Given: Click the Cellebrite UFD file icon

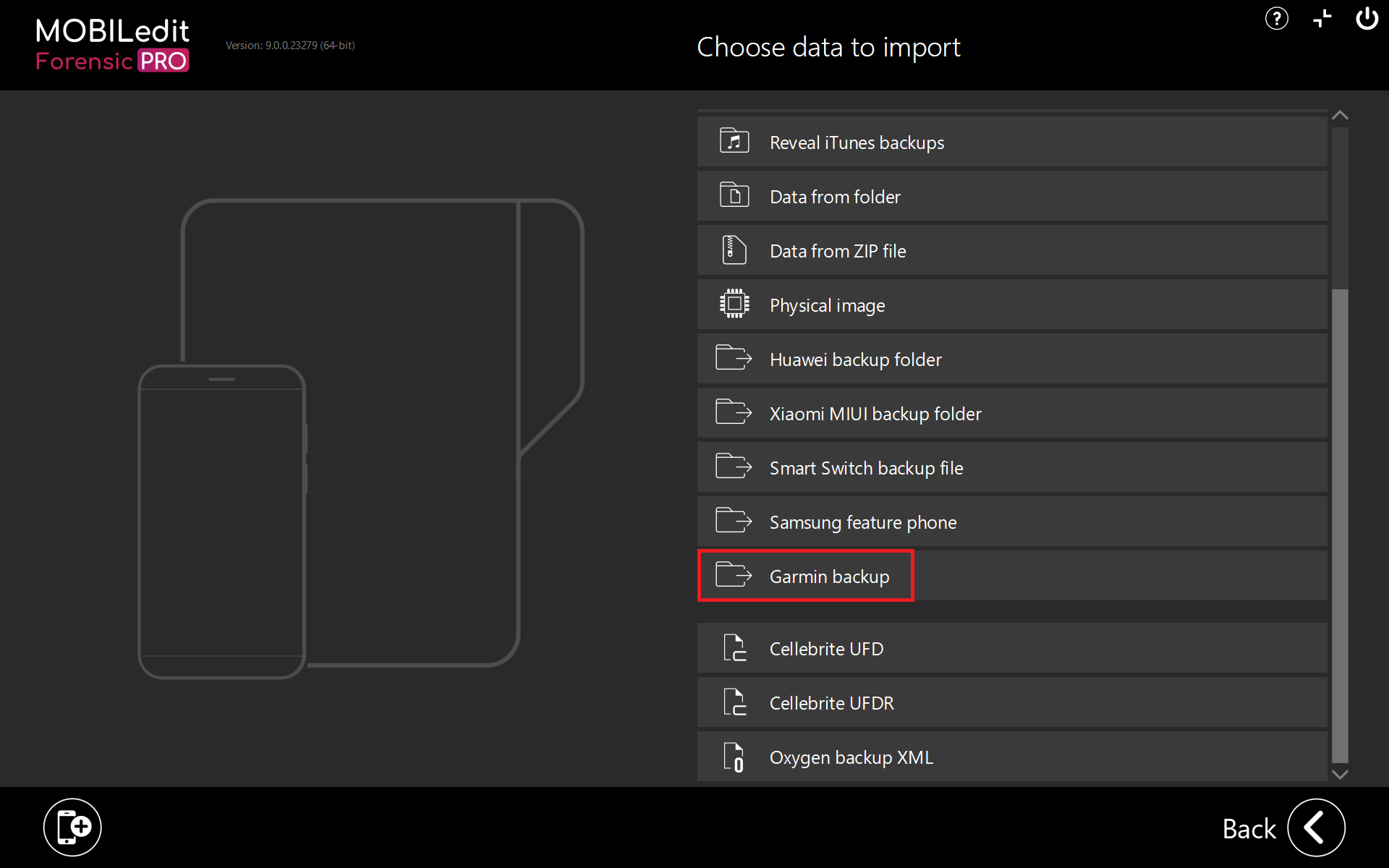Looking at the screenshot, I should click(x=734, y=648).
